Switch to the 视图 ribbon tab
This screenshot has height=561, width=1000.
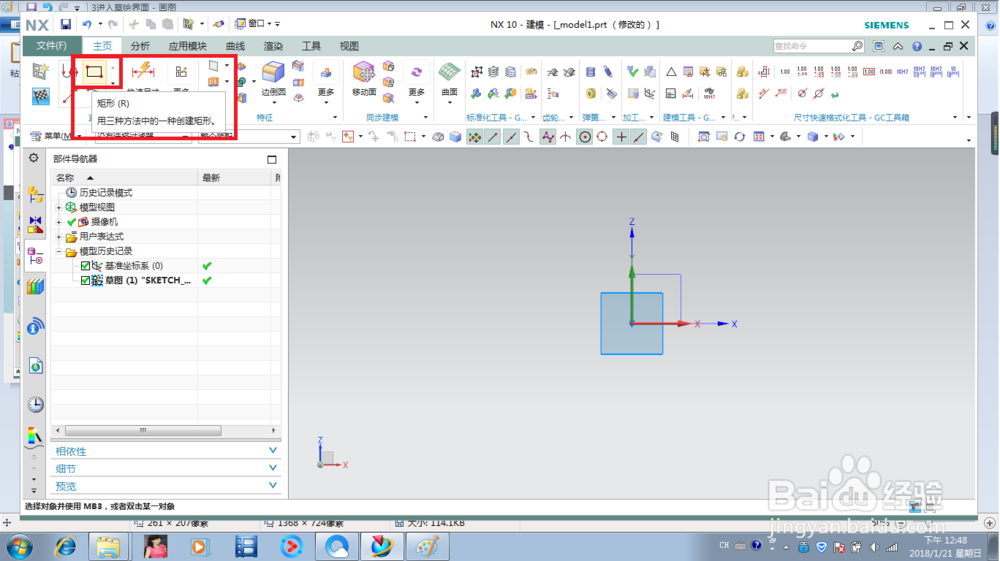[x=349, y=46]
